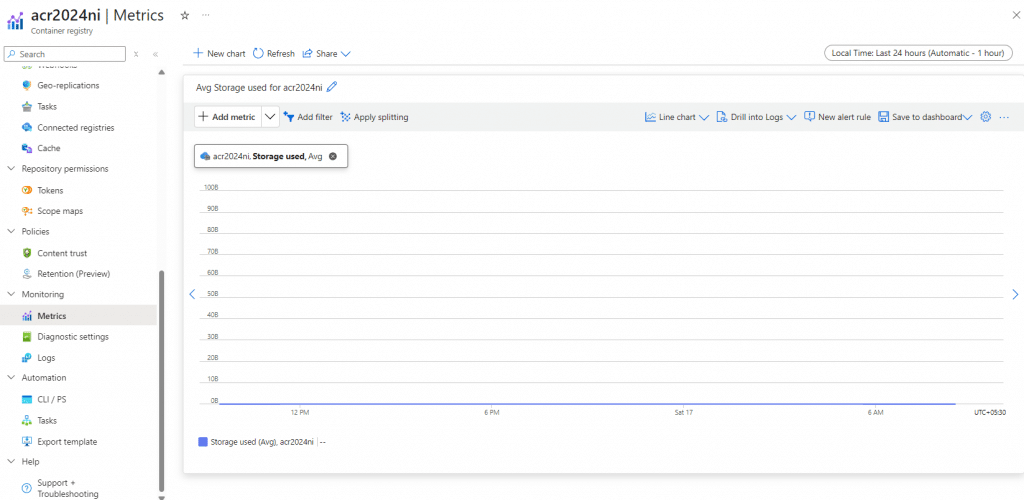The height and width of the screenshot is (500, 1024).
Task: Open Content trust policy page
Action: click(62, 253)
